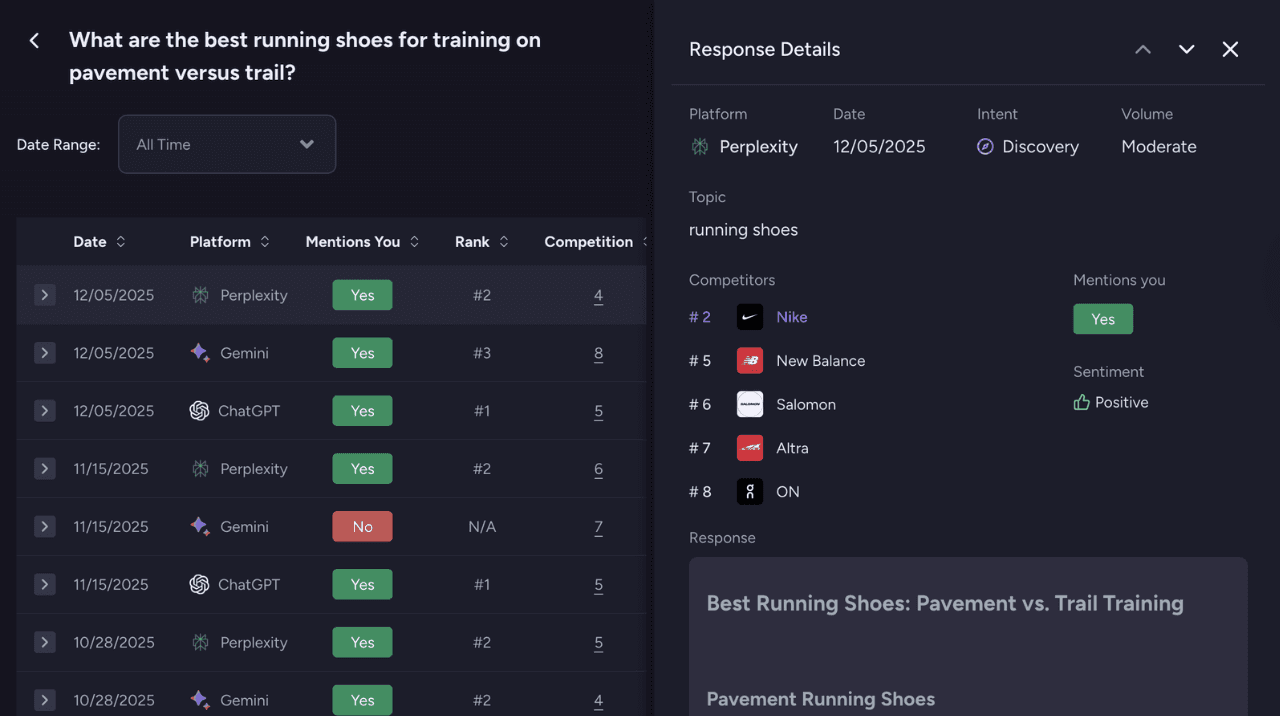The height and width of the screenshot is (716, 1280).
Task: Open competition count 6 for 11/15/2025 Perplexity
Action: 598,469
